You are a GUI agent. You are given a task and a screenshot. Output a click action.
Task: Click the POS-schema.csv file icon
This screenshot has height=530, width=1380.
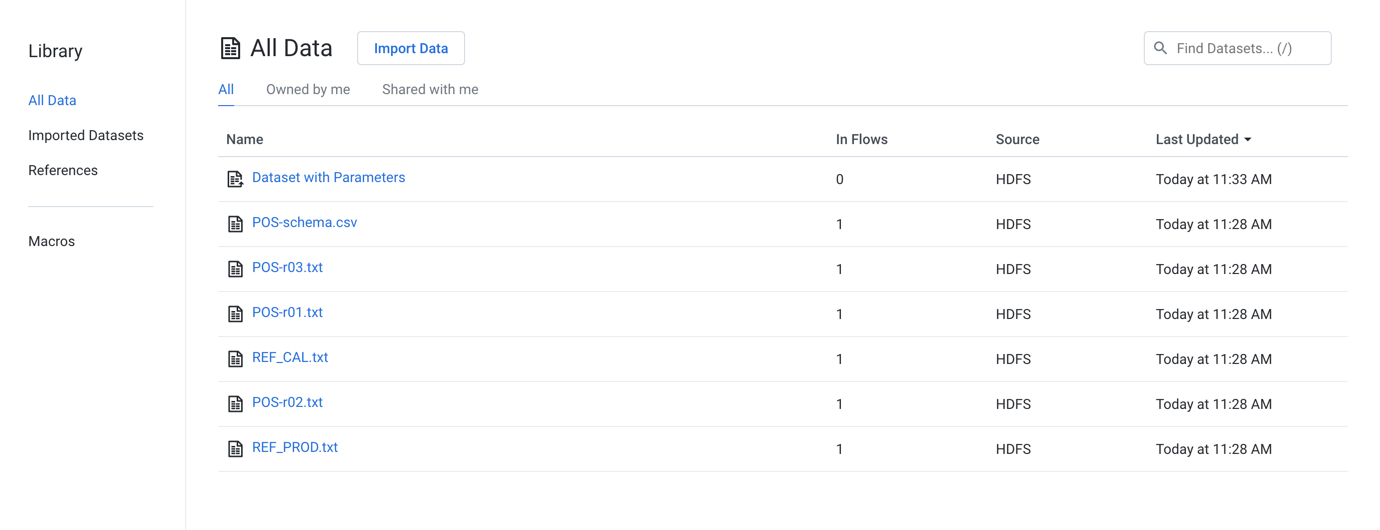235,224
